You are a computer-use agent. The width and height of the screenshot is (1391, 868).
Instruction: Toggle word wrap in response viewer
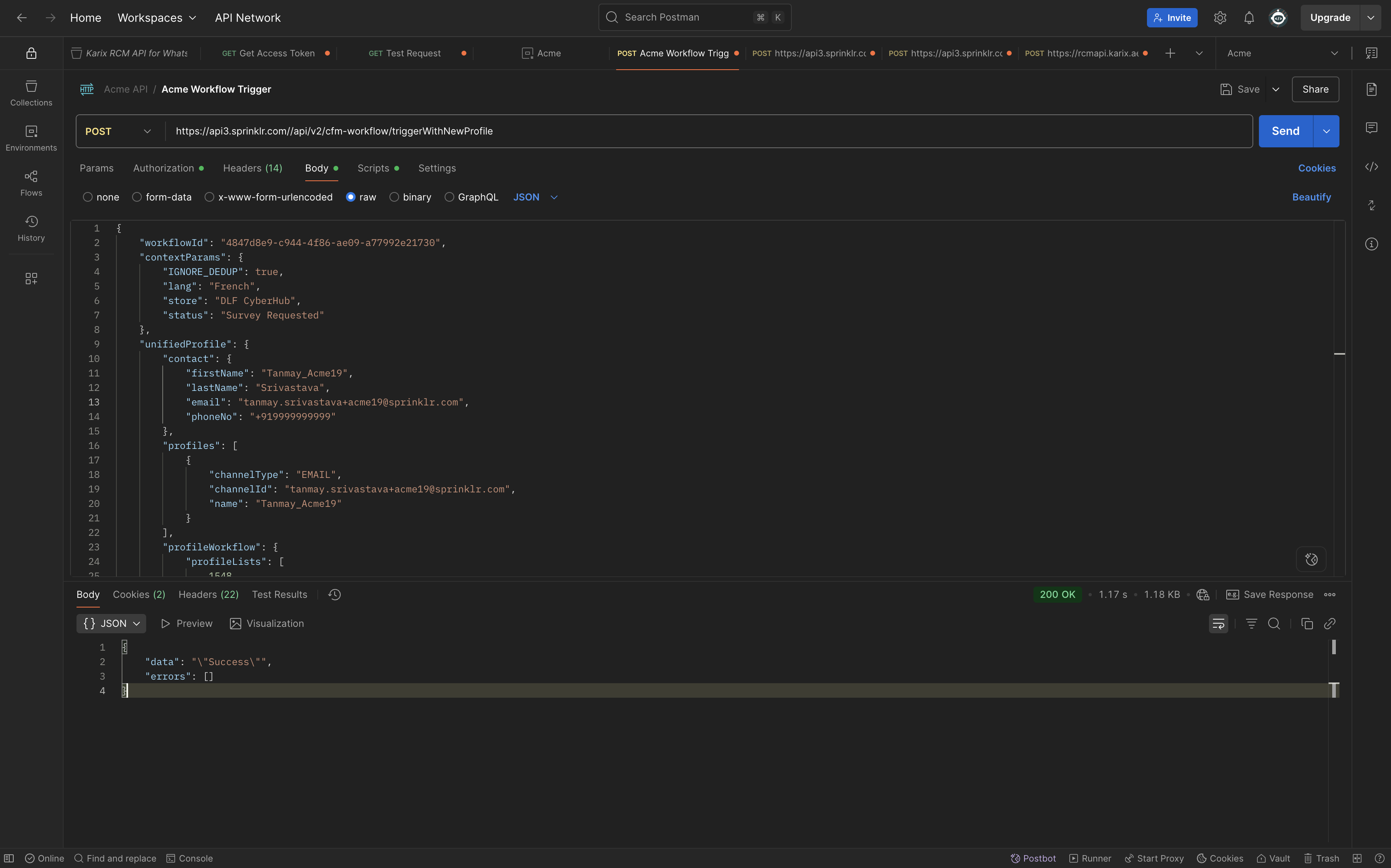coord(1218,624)
